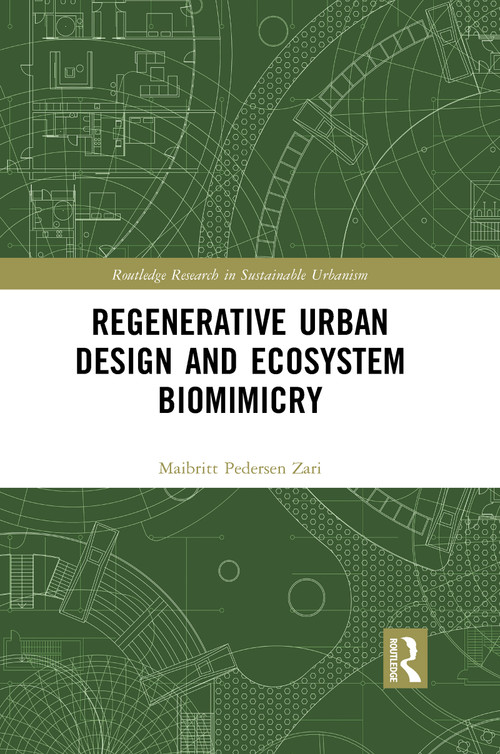The height and width of the screenshot is (754, 500).
Task: Click series title 'Routledge Research in Sustainable Urbanism'
Action: (x=240, y=275)
